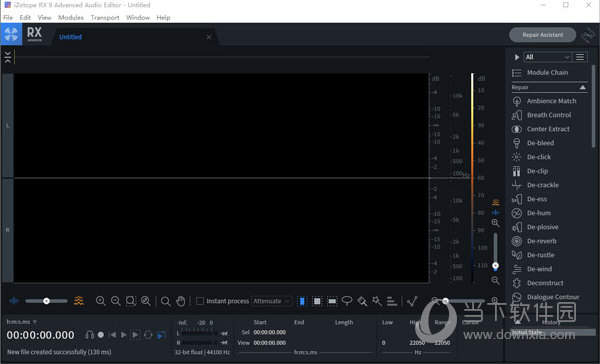Open the Breath Control module
The height and width of the screenshot is (364, 600).
click(549, 115)
